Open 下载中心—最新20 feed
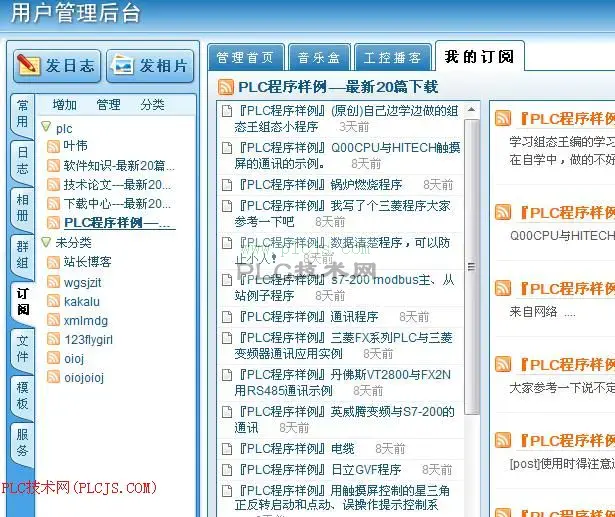Viewport: 615px width, 517px height. [117, 204]
